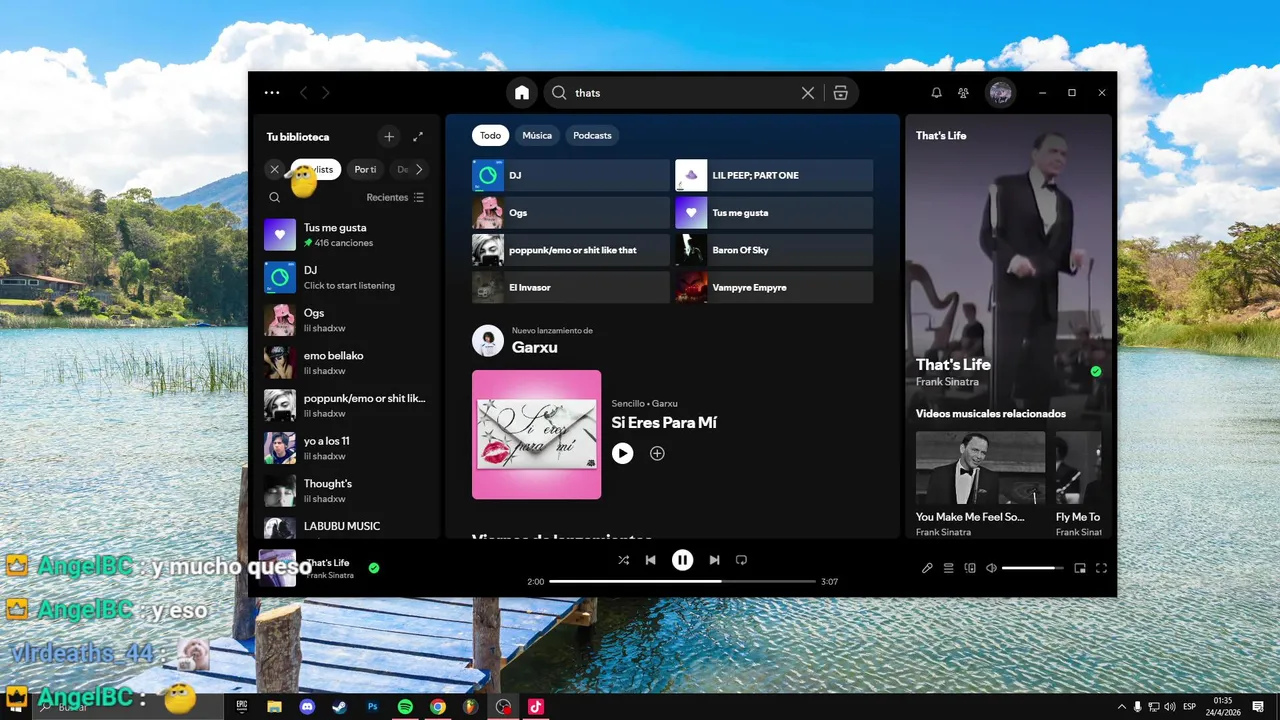The height and width of the screenshot is (720, 1280).
Task: Open the Si Eres Para Mí cover art
Action: click(x=537, y=435)
